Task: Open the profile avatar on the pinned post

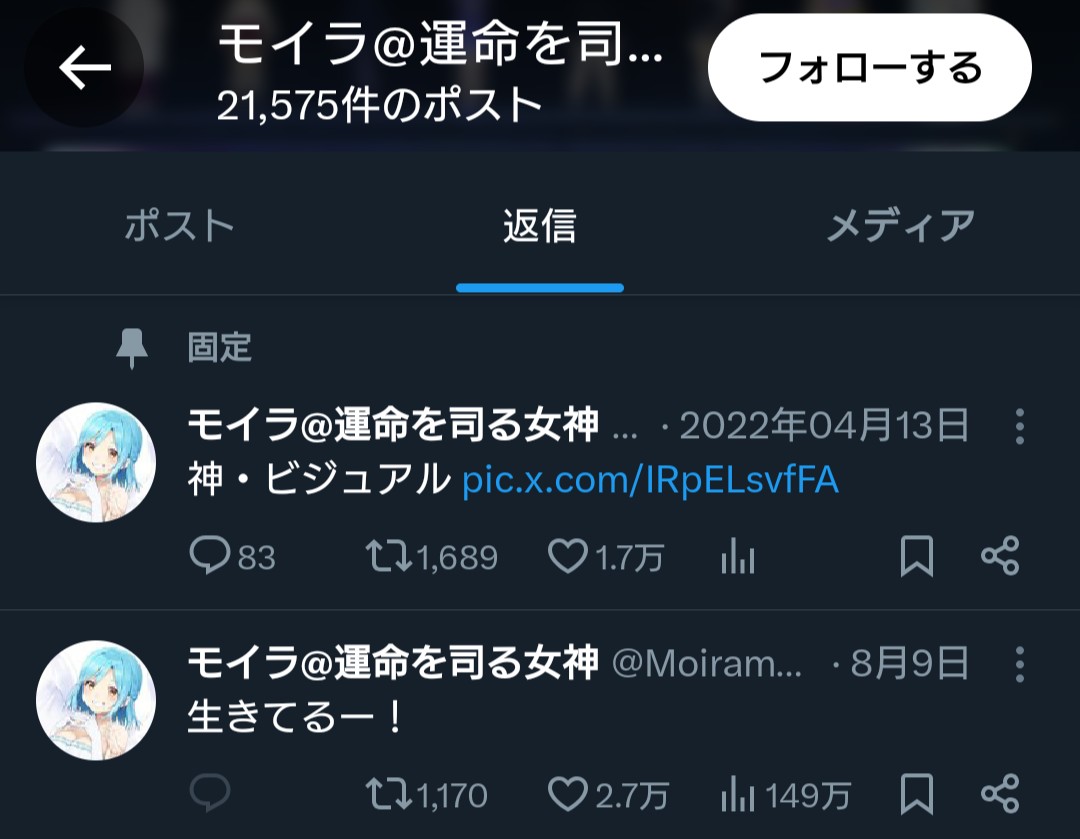Action: click(96, 462)
